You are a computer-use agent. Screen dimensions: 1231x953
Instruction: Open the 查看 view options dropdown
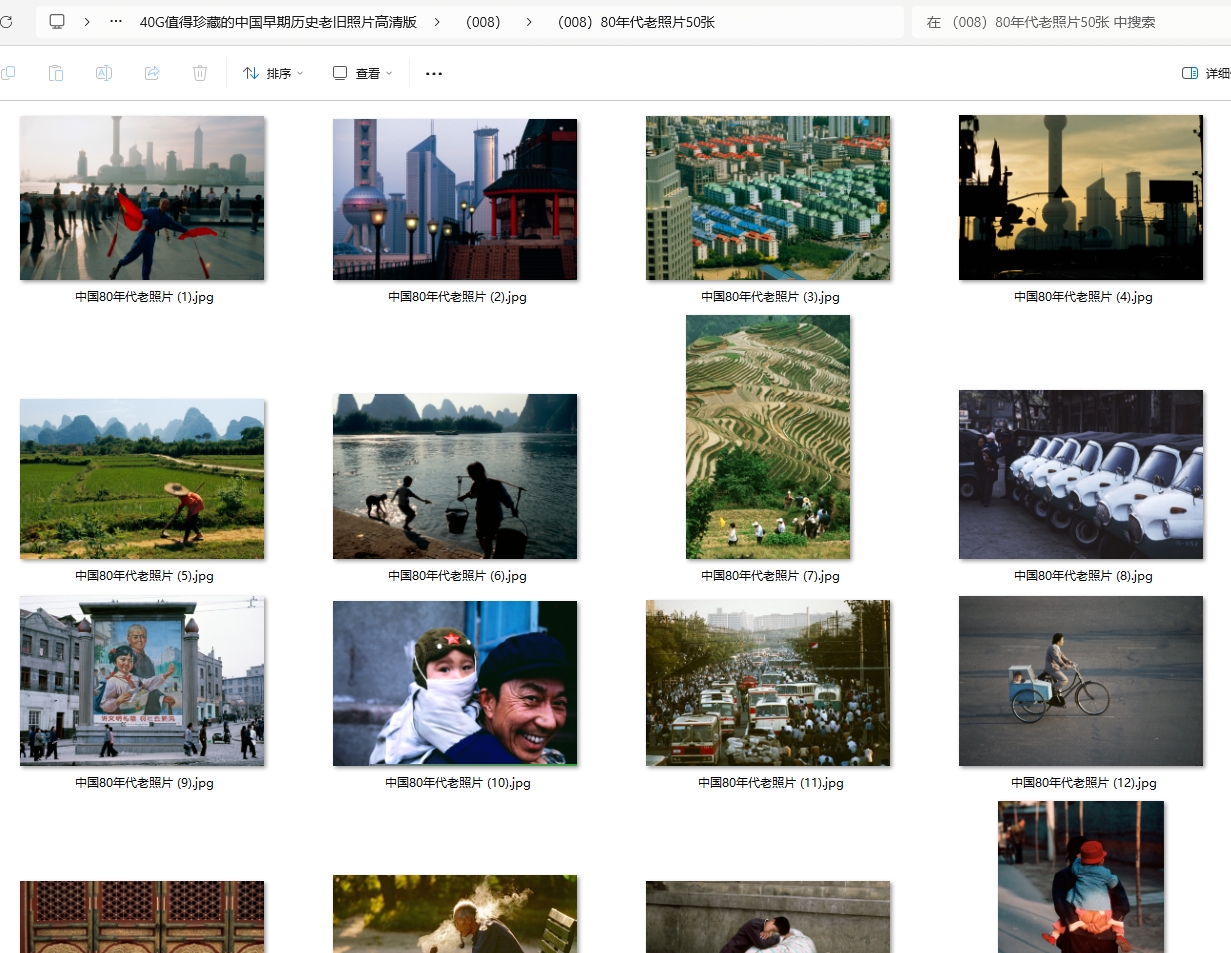click(362, 73)
